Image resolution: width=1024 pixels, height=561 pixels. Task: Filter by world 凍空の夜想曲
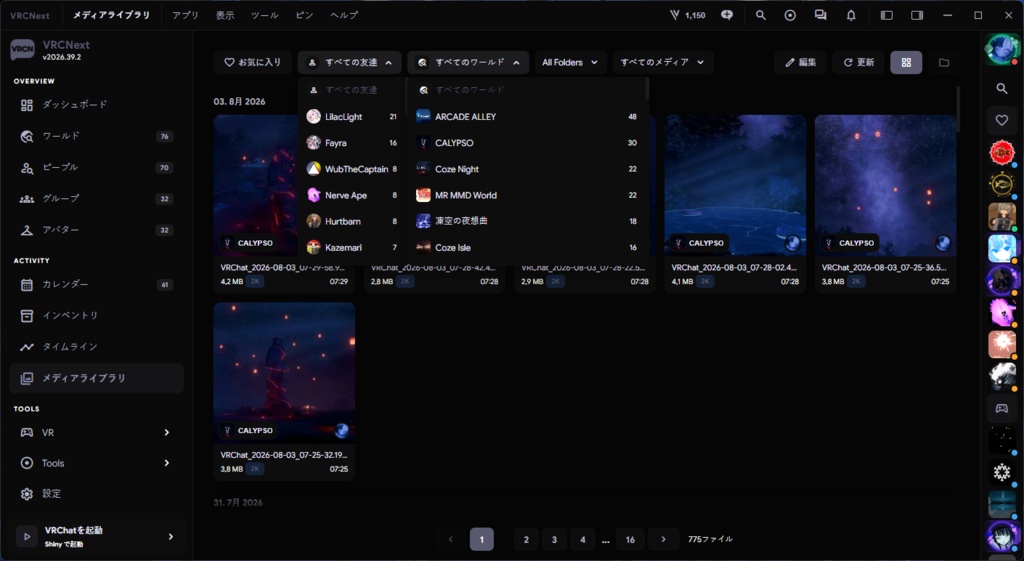coord(527,221)
